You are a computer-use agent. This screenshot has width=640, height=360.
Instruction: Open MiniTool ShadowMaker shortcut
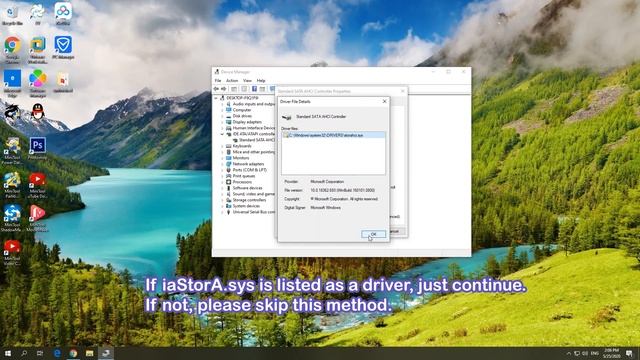click(x=12, y=218)
